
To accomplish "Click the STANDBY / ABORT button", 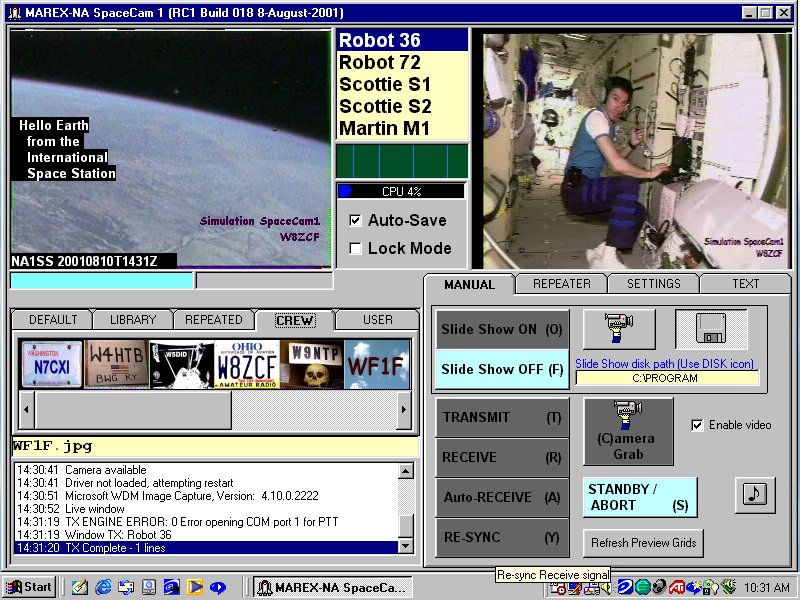I will click(x=640, y=497).
